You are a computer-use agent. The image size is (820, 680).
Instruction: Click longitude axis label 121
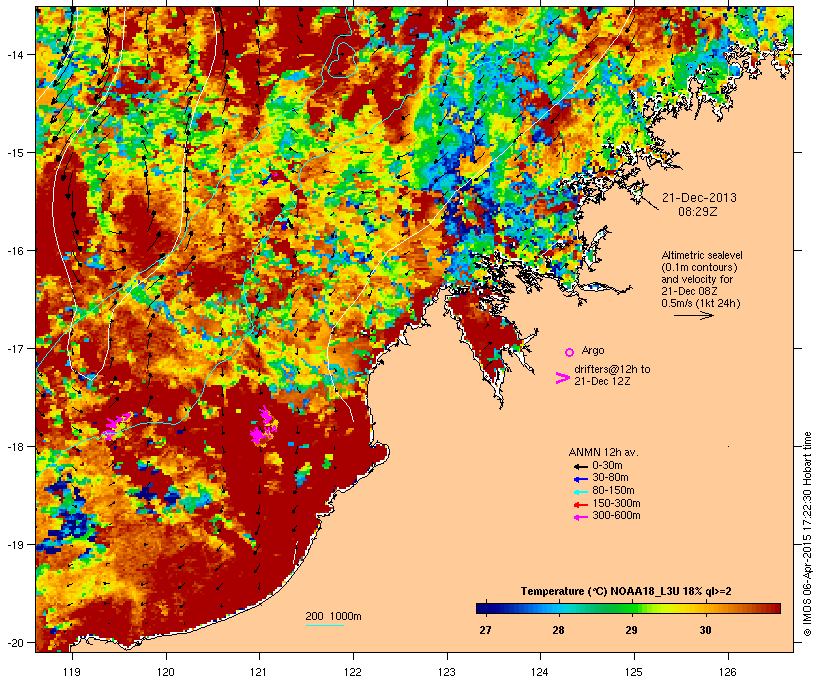(x=259, y=672)
